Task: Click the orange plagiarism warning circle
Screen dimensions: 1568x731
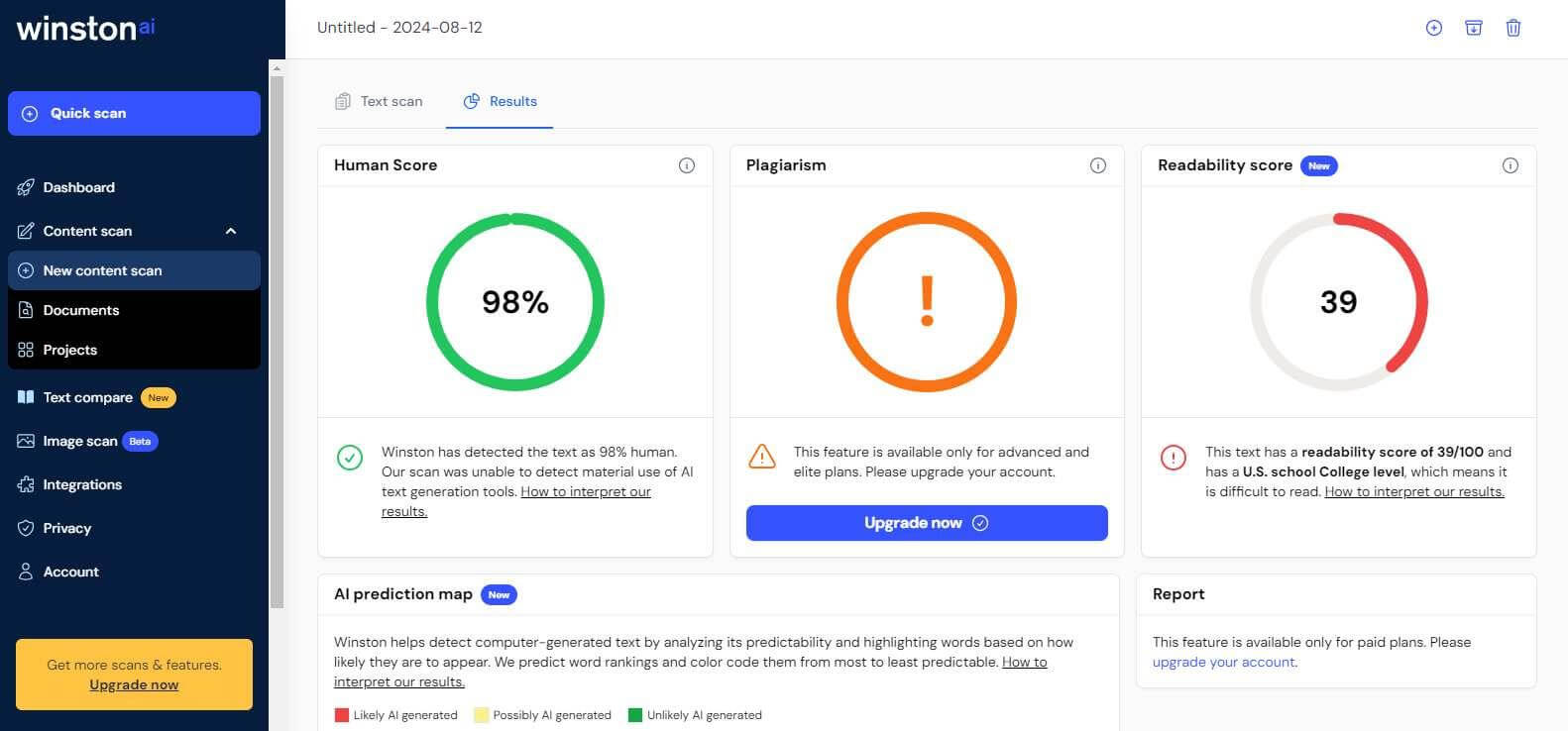Action: [x=927, y=301]
